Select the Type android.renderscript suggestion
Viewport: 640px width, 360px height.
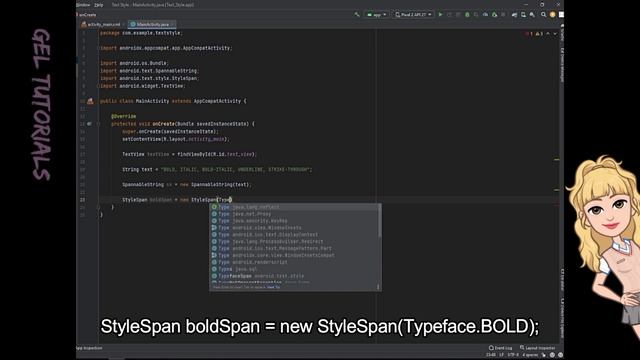293,262
